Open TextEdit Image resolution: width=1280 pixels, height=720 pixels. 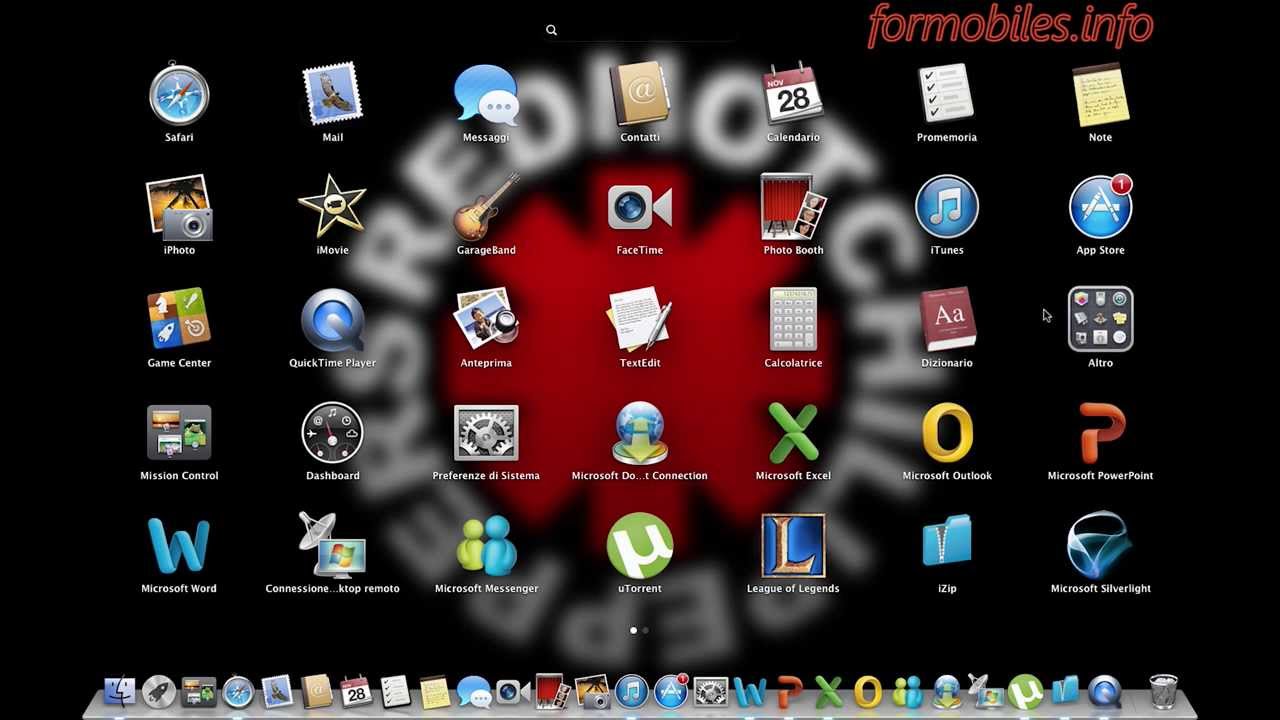pyautogui.click(x=640, y=320)
